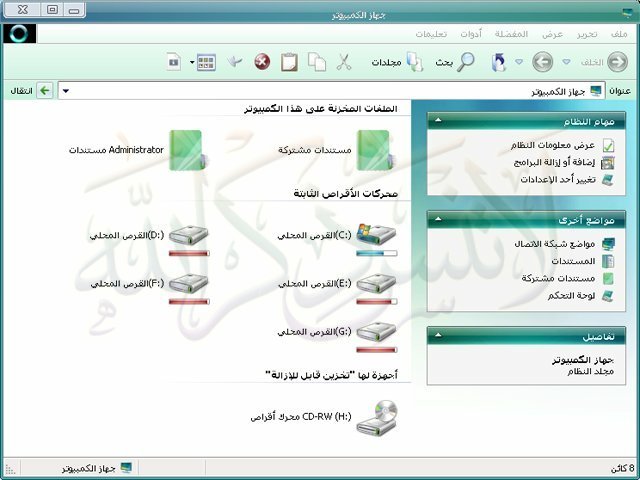The width and height of the screenshot is (640, 480).
Task: Click the Copy icon in toolbar
Action: pos(317,62)
